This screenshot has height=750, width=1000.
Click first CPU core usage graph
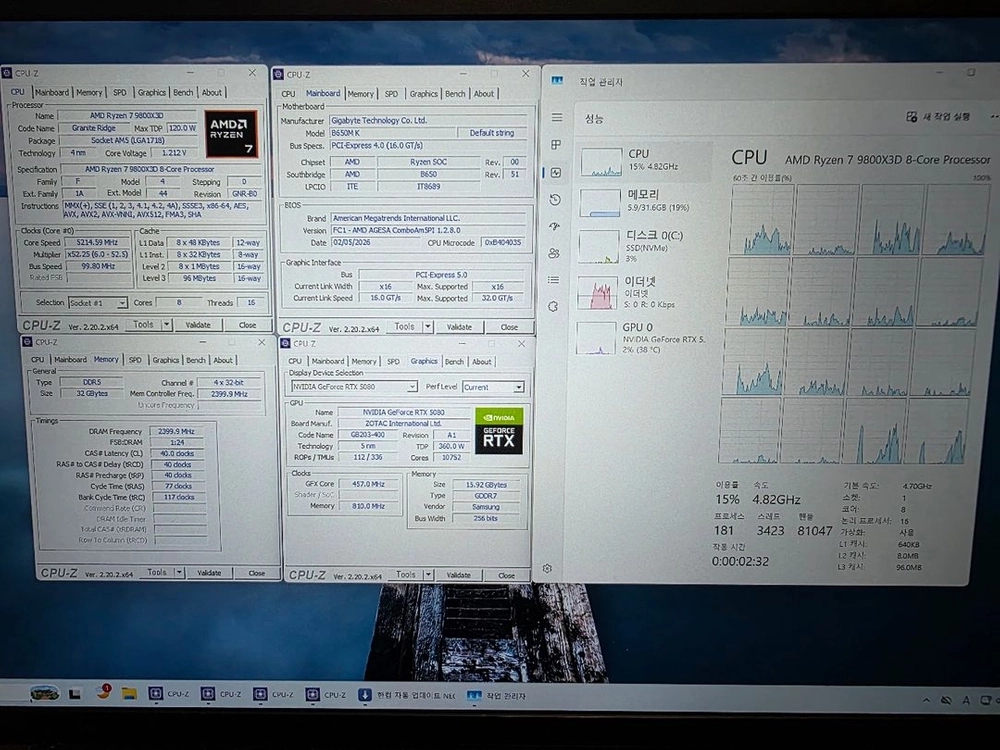point(763,220)
